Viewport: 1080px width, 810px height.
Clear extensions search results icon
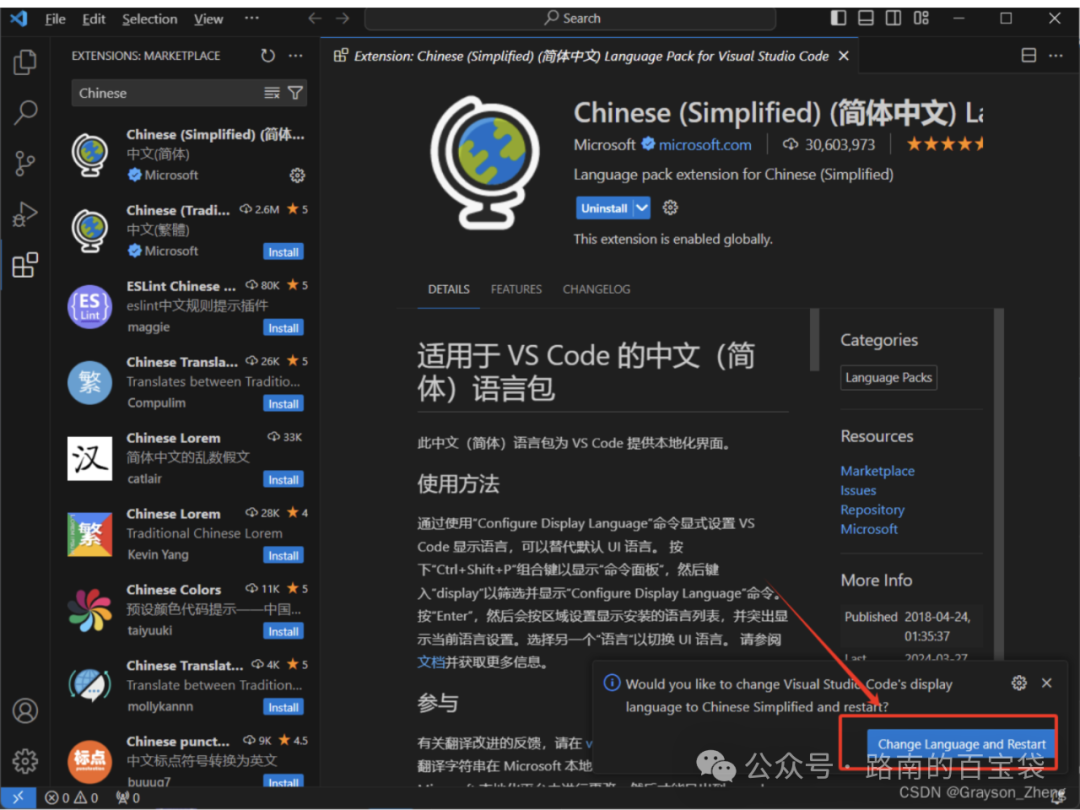pos(272,93)
